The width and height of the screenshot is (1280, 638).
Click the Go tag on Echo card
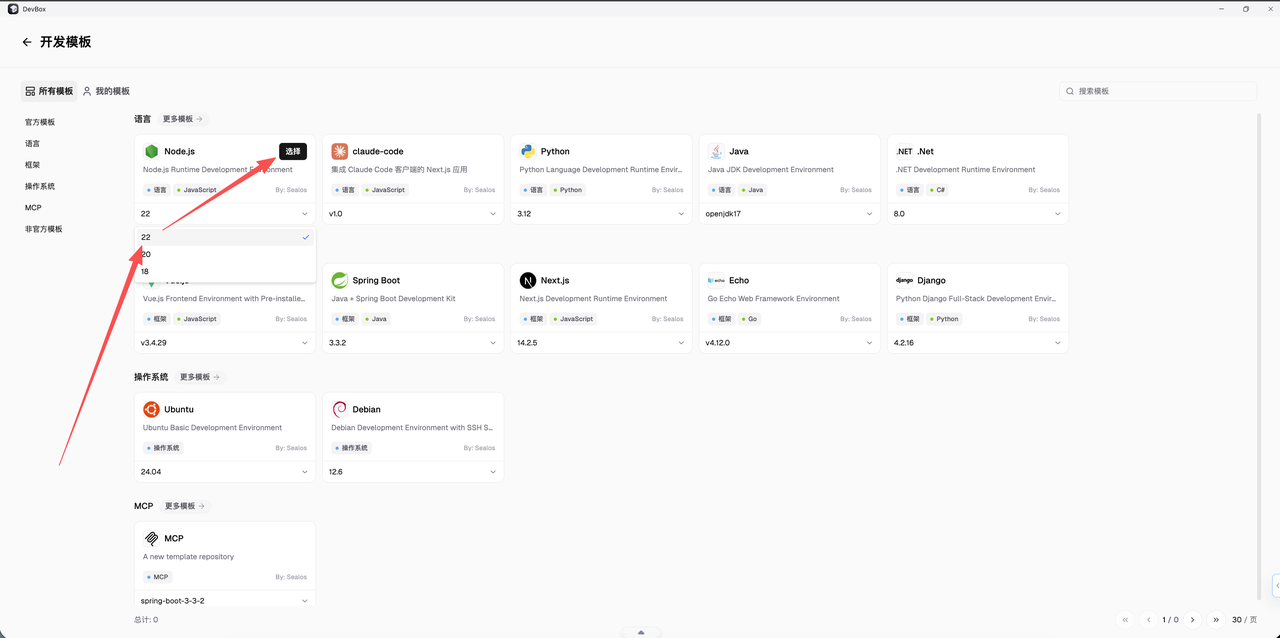tap(749, 319)
